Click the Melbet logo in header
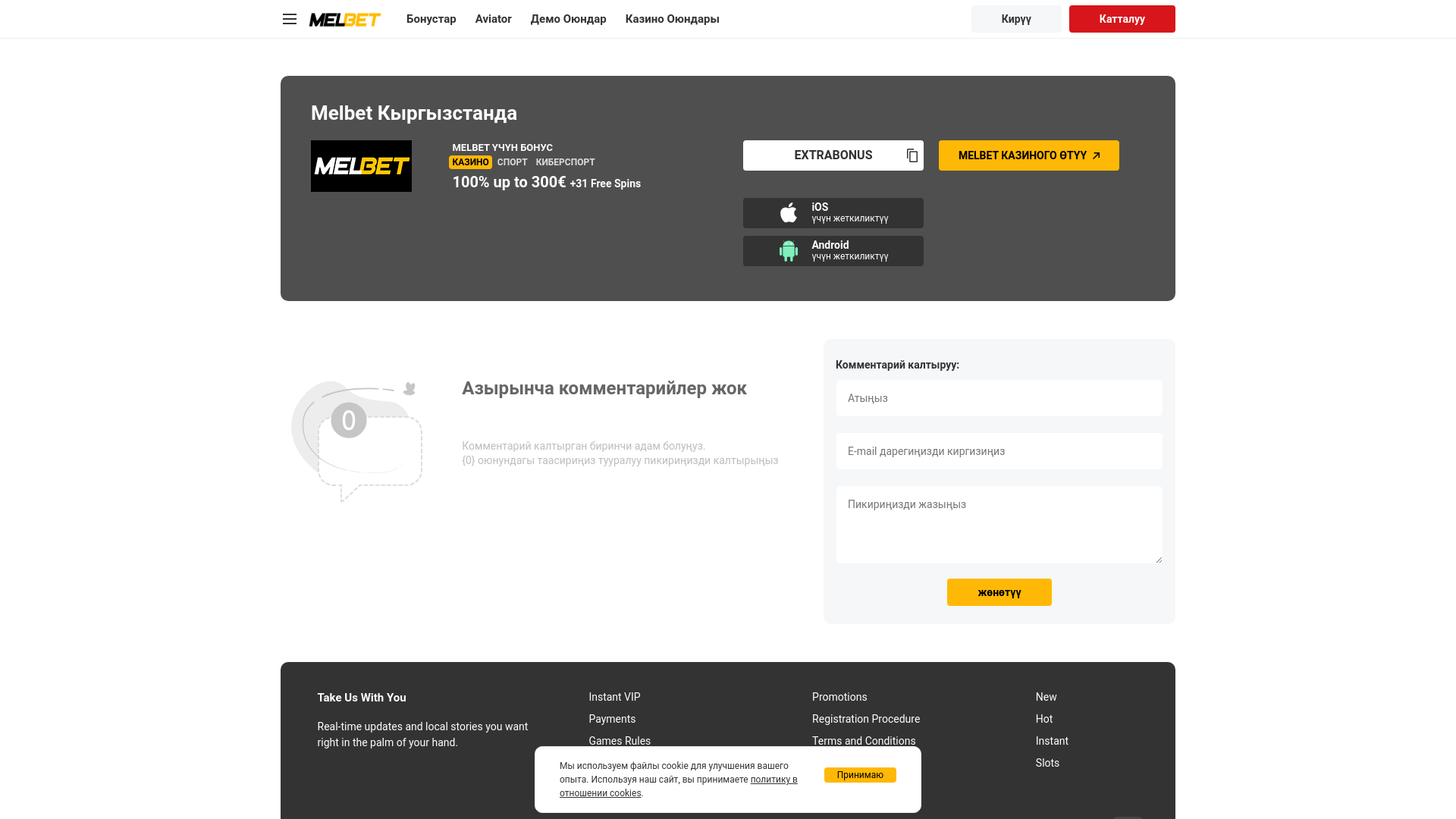 (345, 20)
